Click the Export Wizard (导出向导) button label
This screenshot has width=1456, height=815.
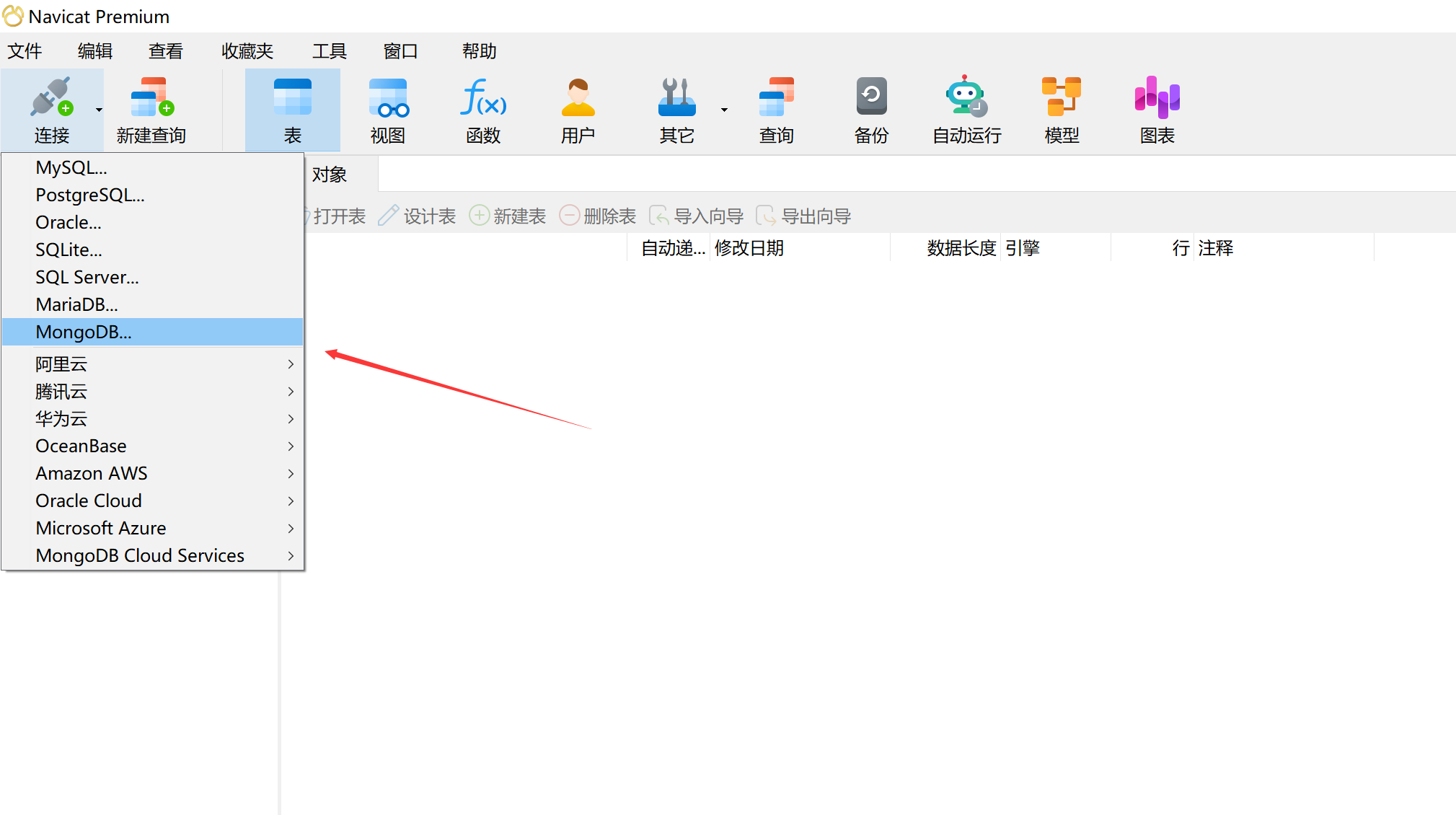click(816, 216)
